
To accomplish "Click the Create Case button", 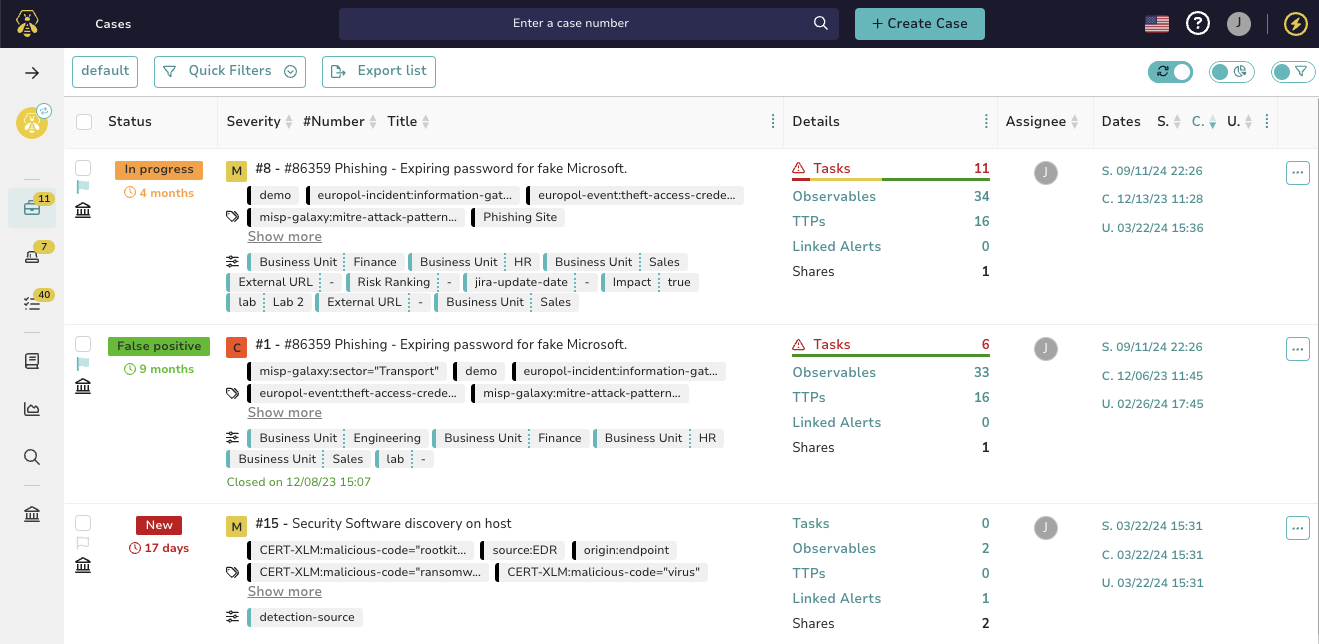I will (919, 23).
